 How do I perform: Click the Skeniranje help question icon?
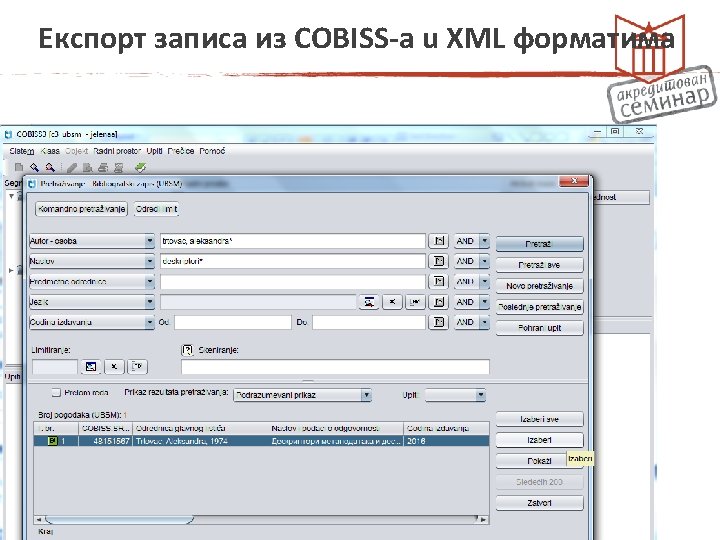click(x=187, y=350)
